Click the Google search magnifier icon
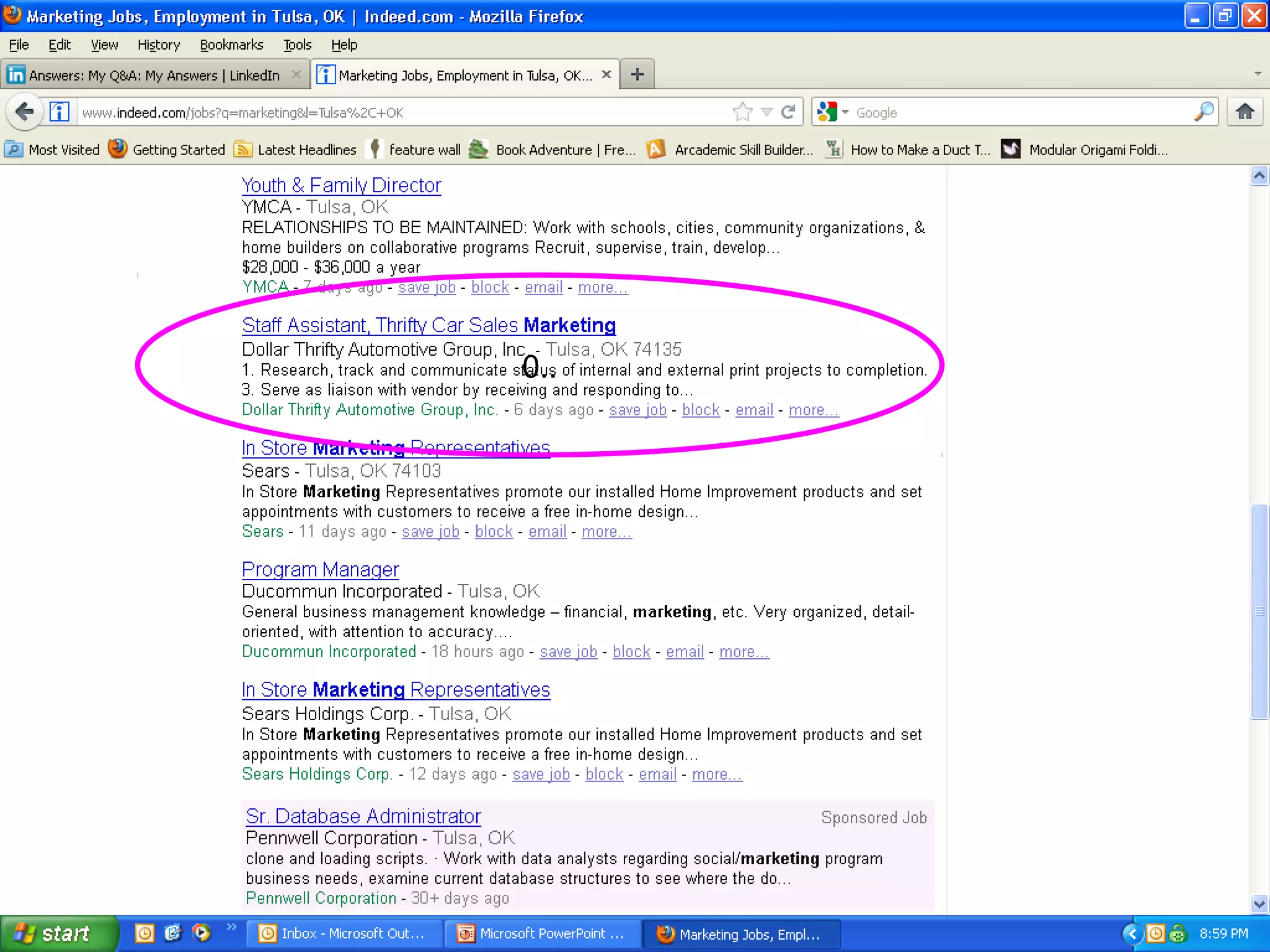Viewport: 1270px width, 952px height. click(x=1204, y=112)
